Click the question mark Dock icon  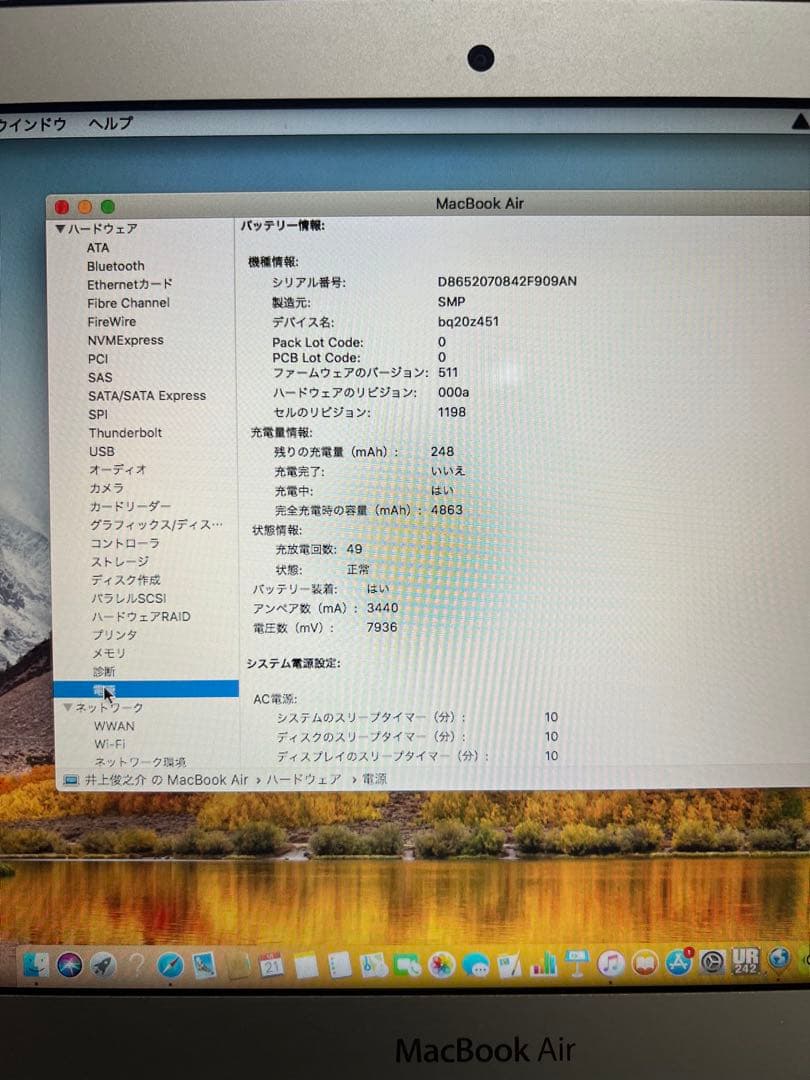(x=137, y=966)
